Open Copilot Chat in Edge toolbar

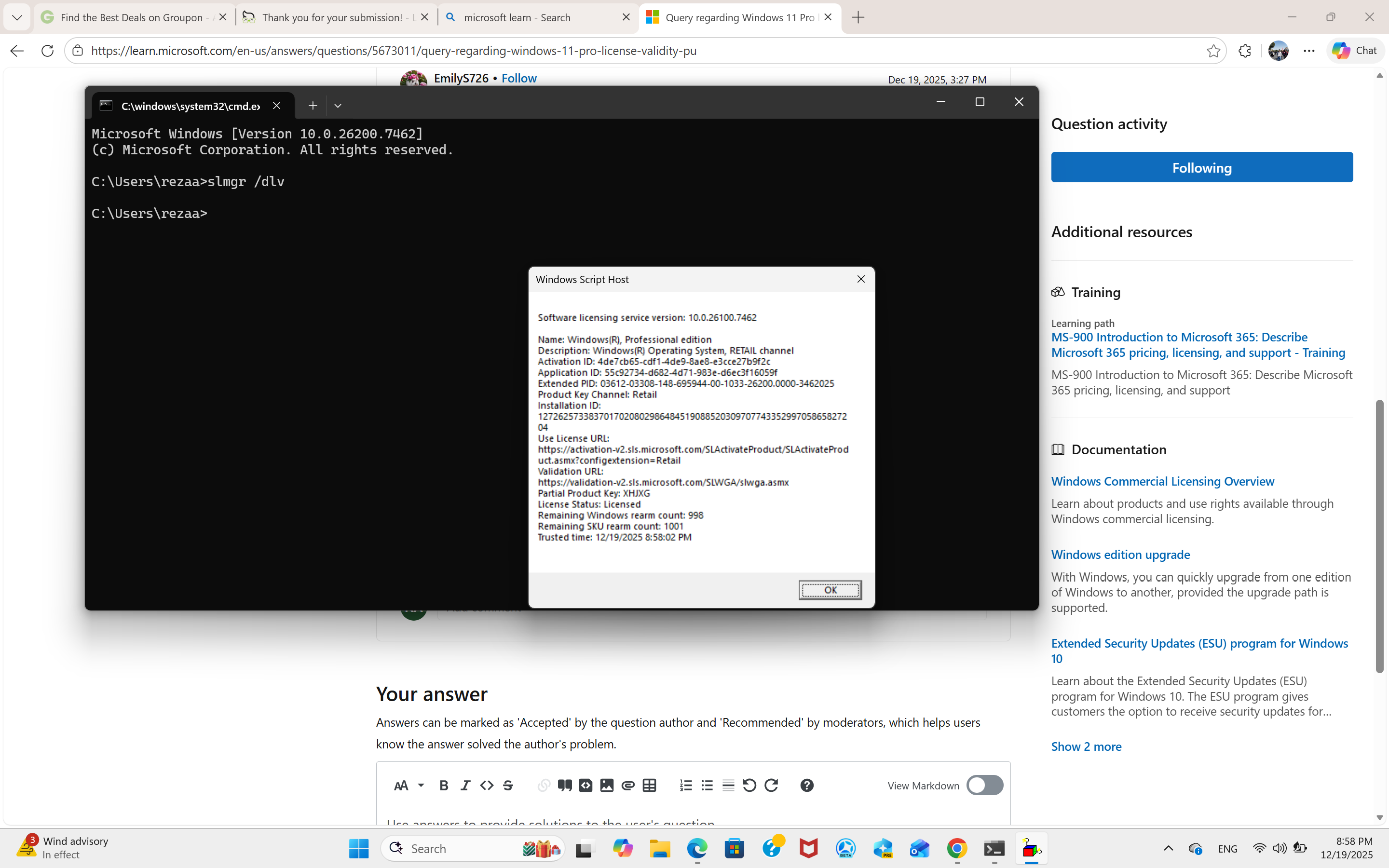pyautogui.click(x=1355, y=51)
